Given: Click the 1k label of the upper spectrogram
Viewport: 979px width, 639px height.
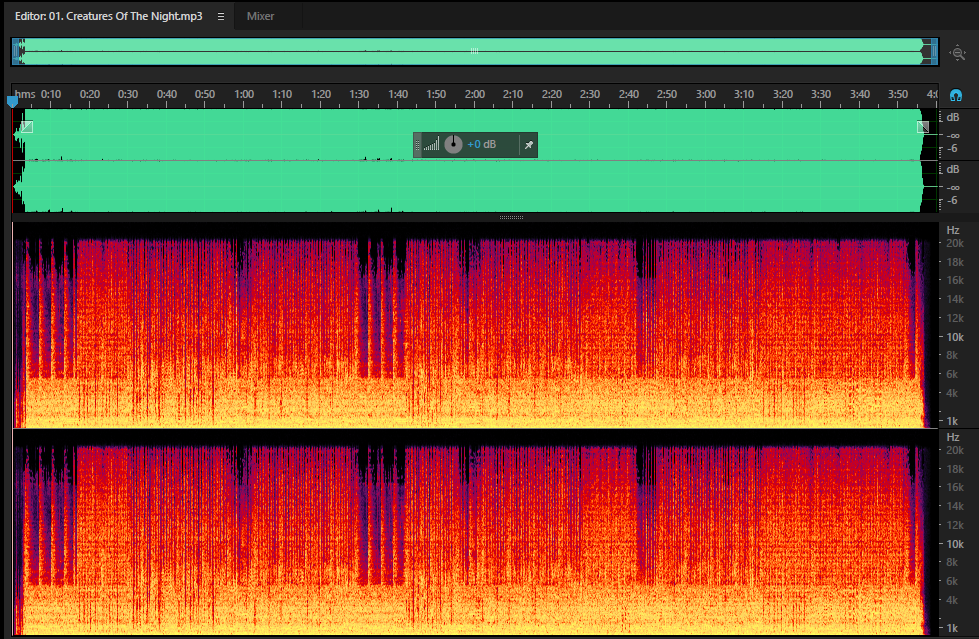Looking at the screenshot, I should pos(952,421).
